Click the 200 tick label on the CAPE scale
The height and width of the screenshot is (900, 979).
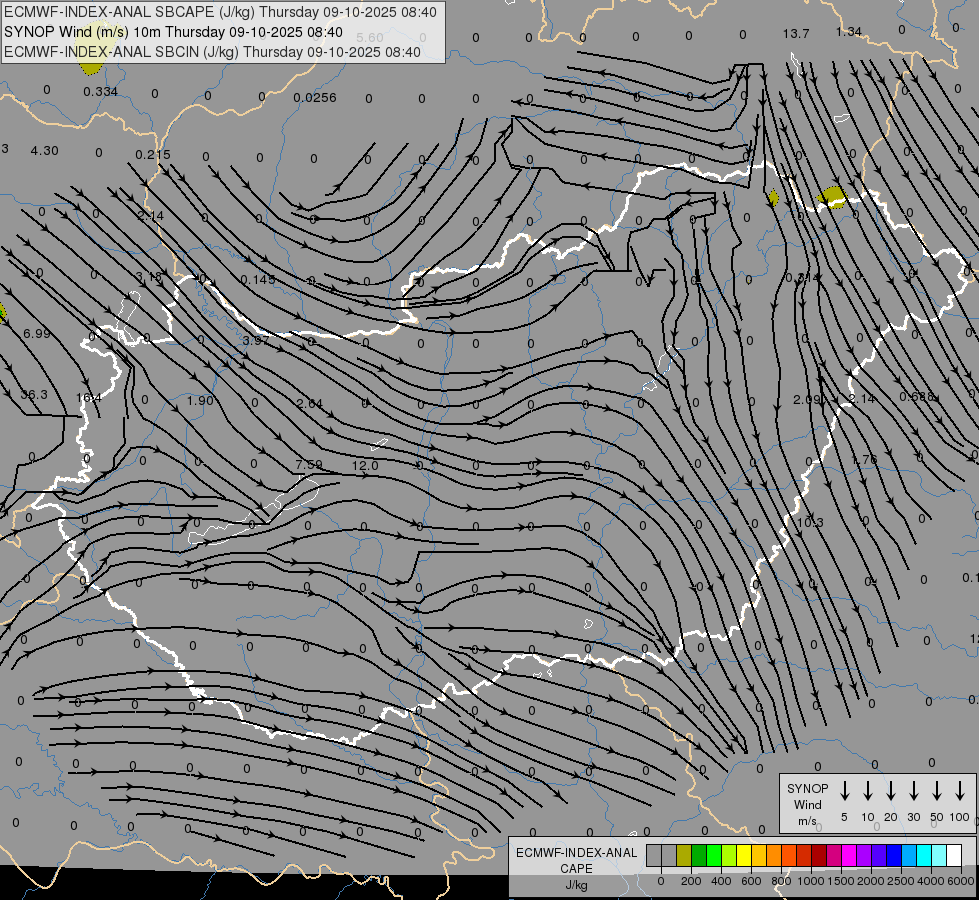(691, 881)
